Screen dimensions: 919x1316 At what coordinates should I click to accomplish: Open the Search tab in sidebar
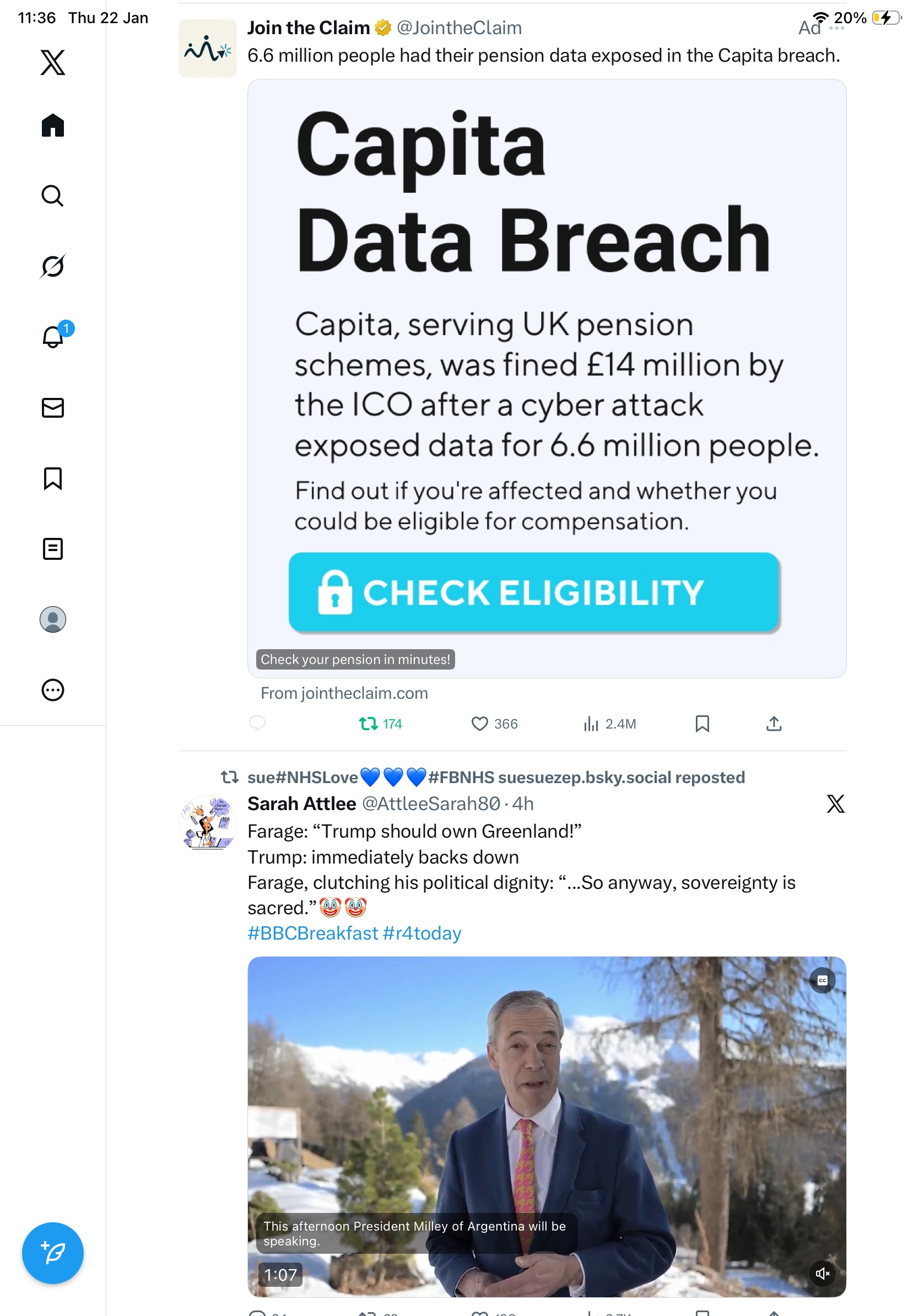click(52, 196)
